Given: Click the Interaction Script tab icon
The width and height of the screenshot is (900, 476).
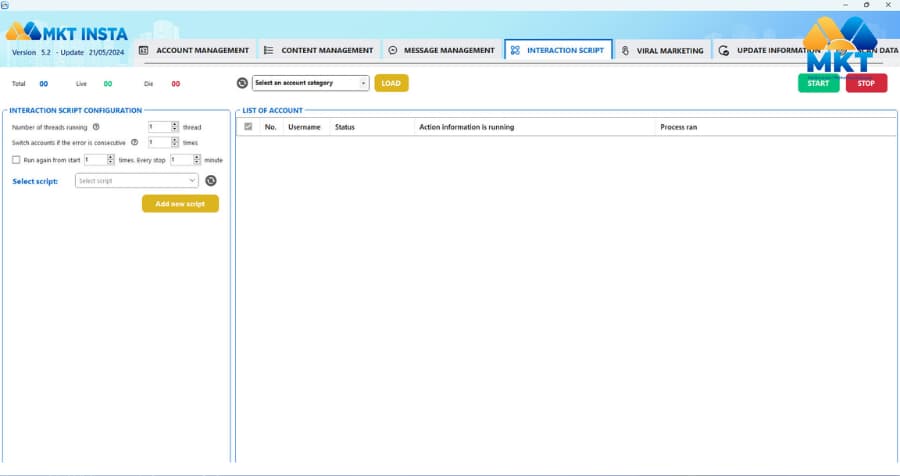Looking at the screenshot, I should point(515,51).
